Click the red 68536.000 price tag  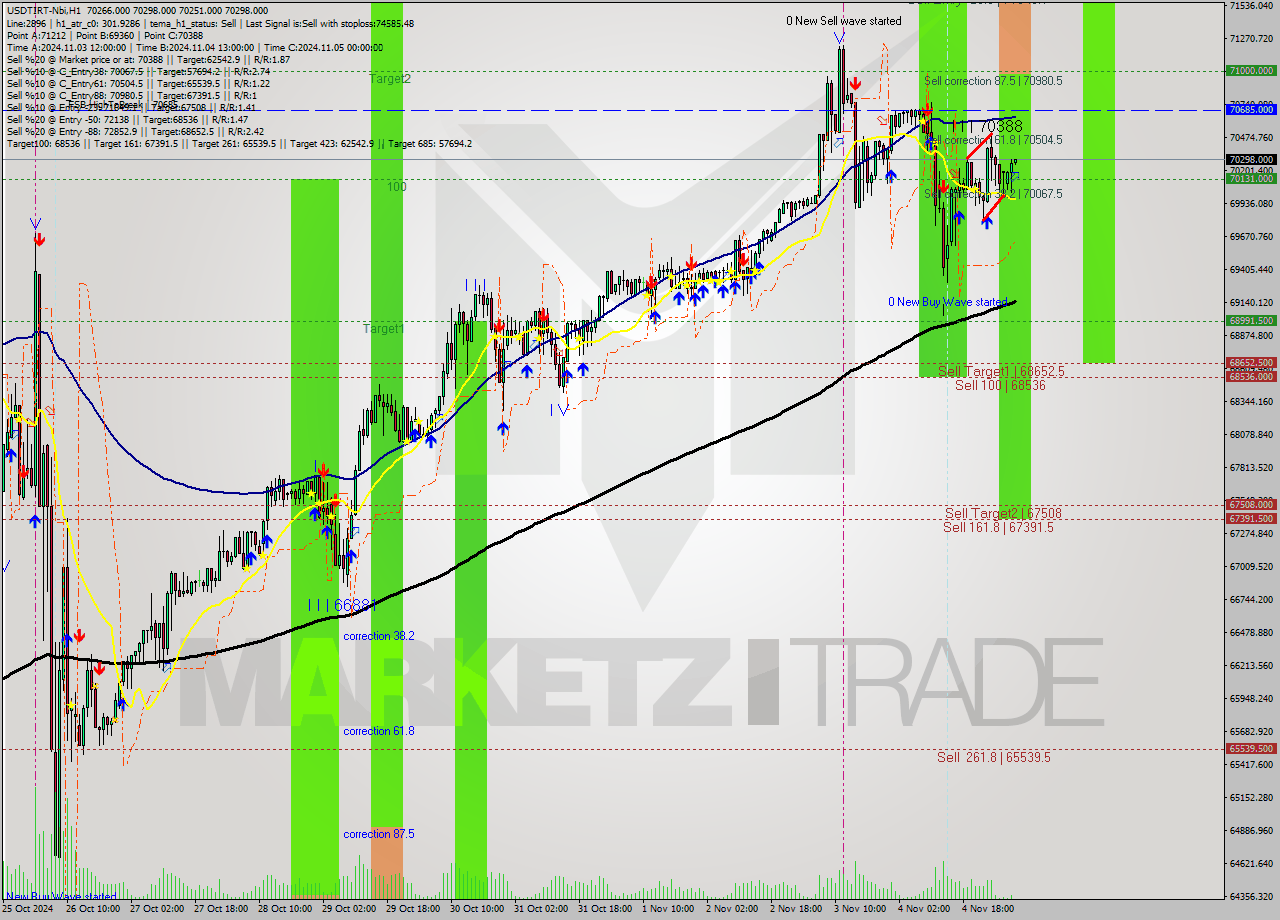[x=1251, y=377]
